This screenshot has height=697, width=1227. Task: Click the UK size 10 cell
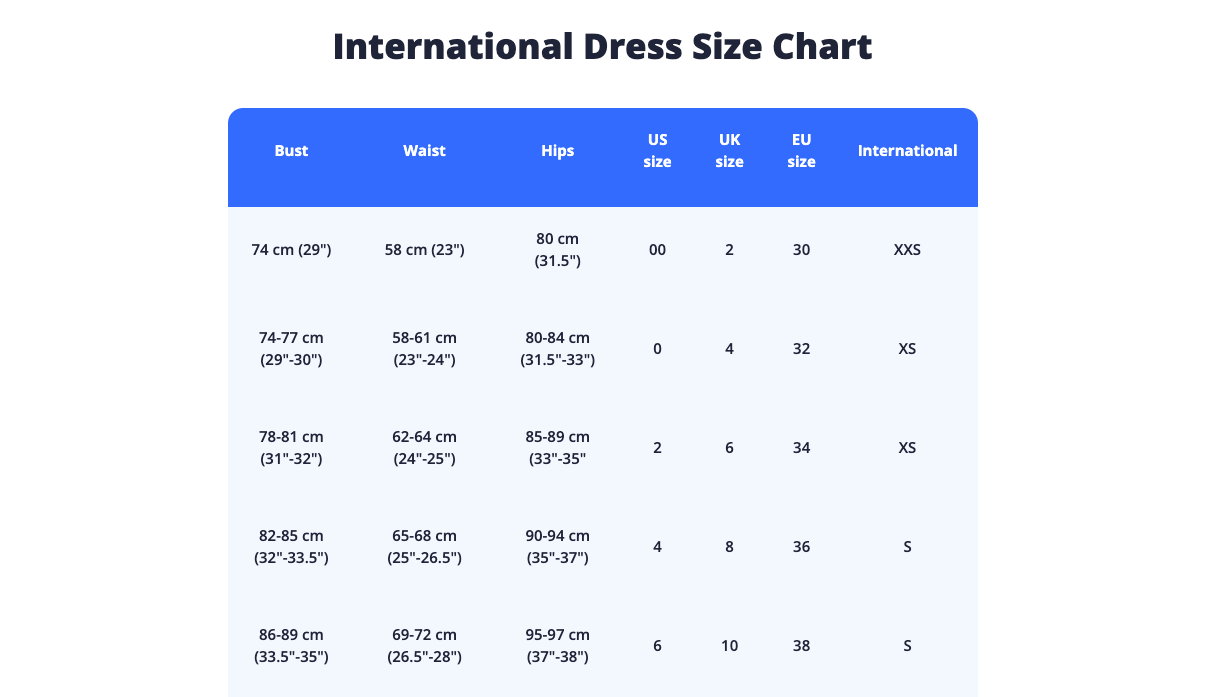[729, 646]
